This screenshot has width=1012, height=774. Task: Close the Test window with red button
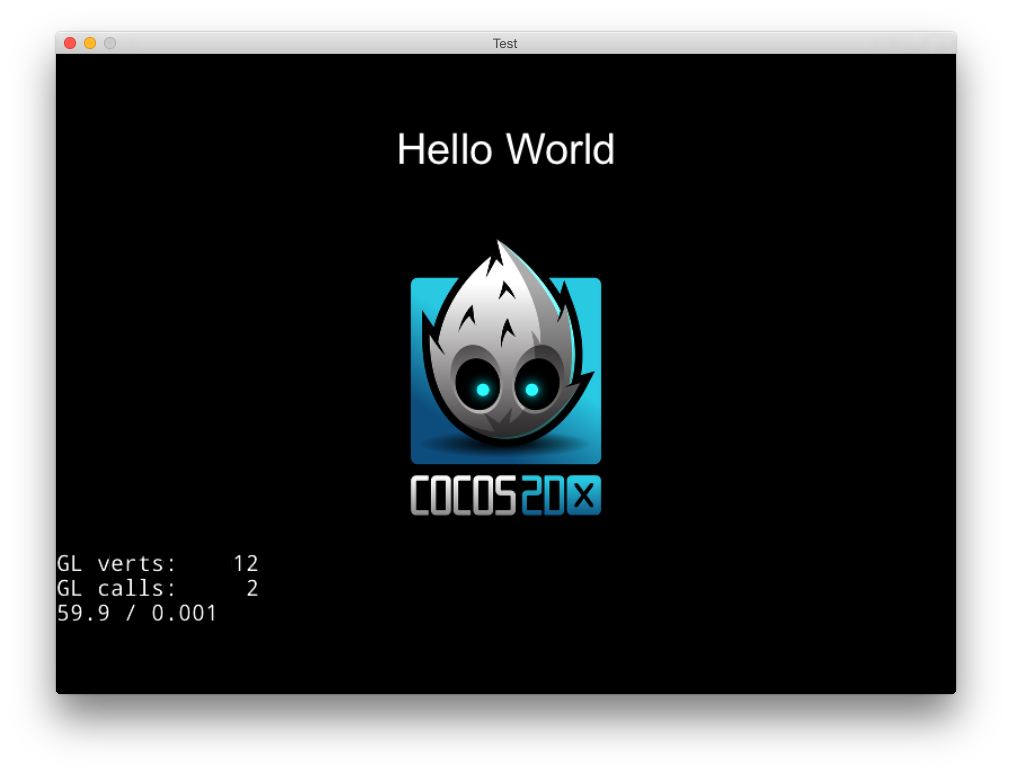(70, 43)
